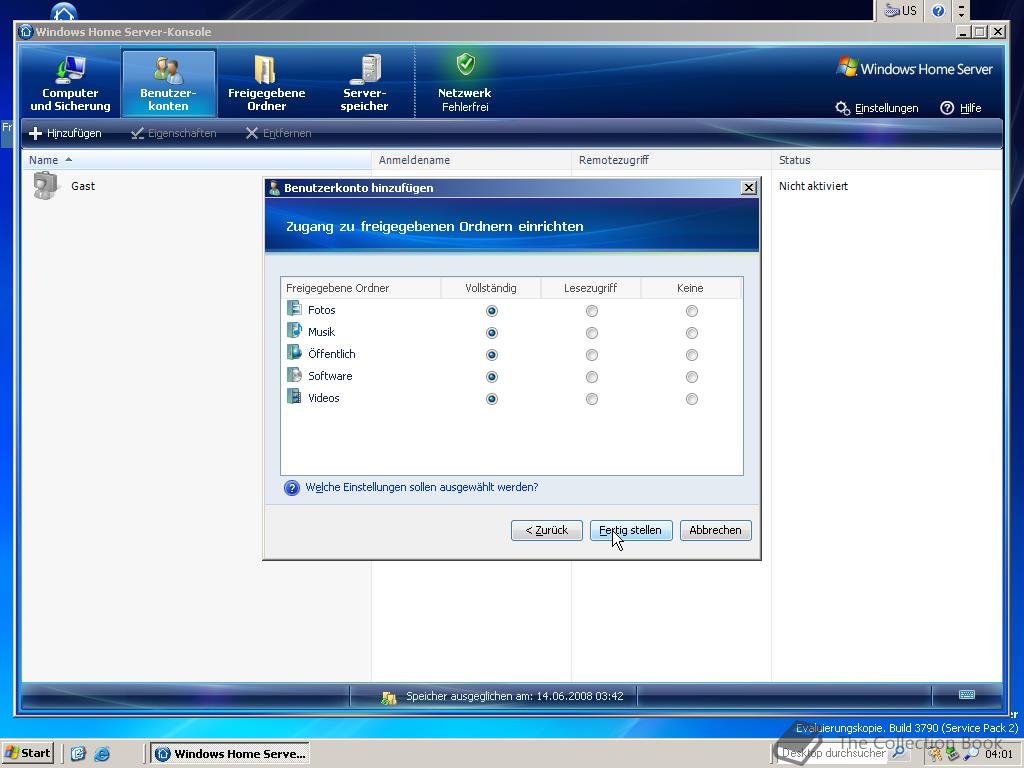Select Keine for Software
Viewport: 1024px width, 768px height.
(x=692, y=377)
